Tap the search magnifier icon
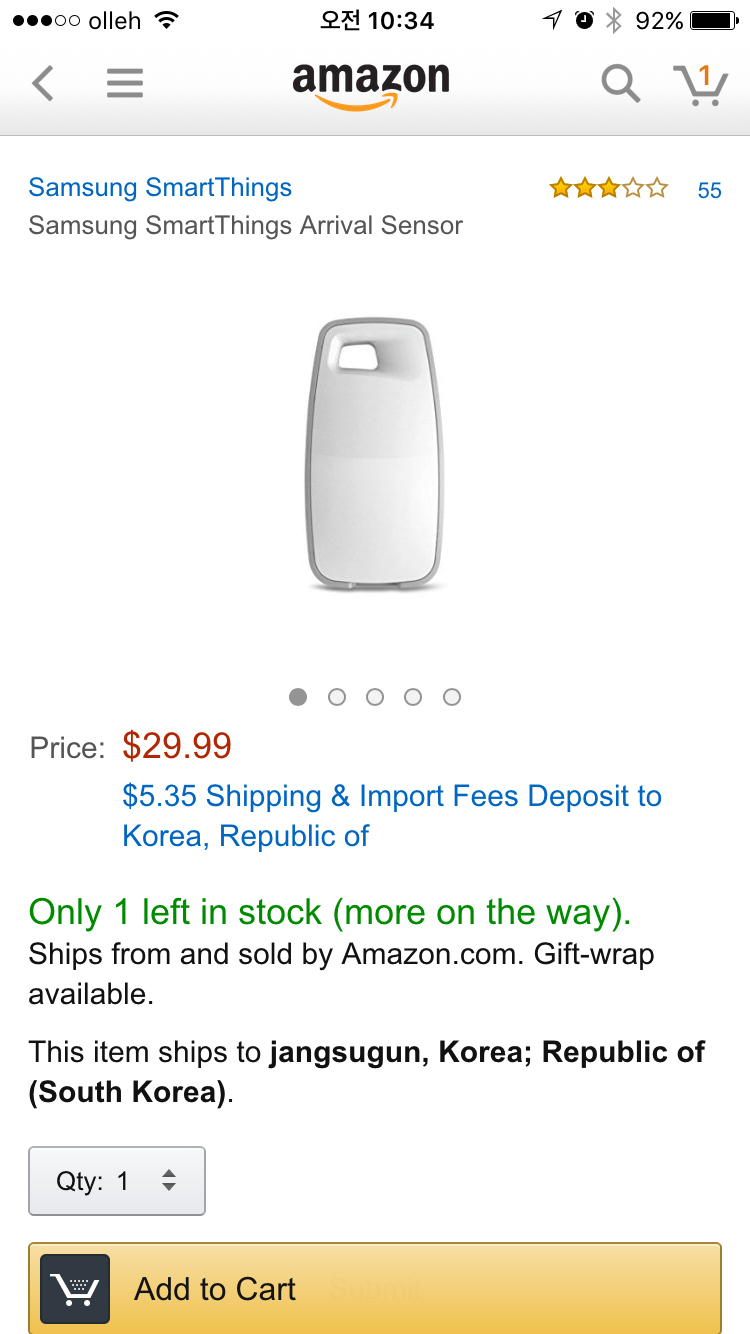Viewport: 750px width, 1334px height. point(620,84)
